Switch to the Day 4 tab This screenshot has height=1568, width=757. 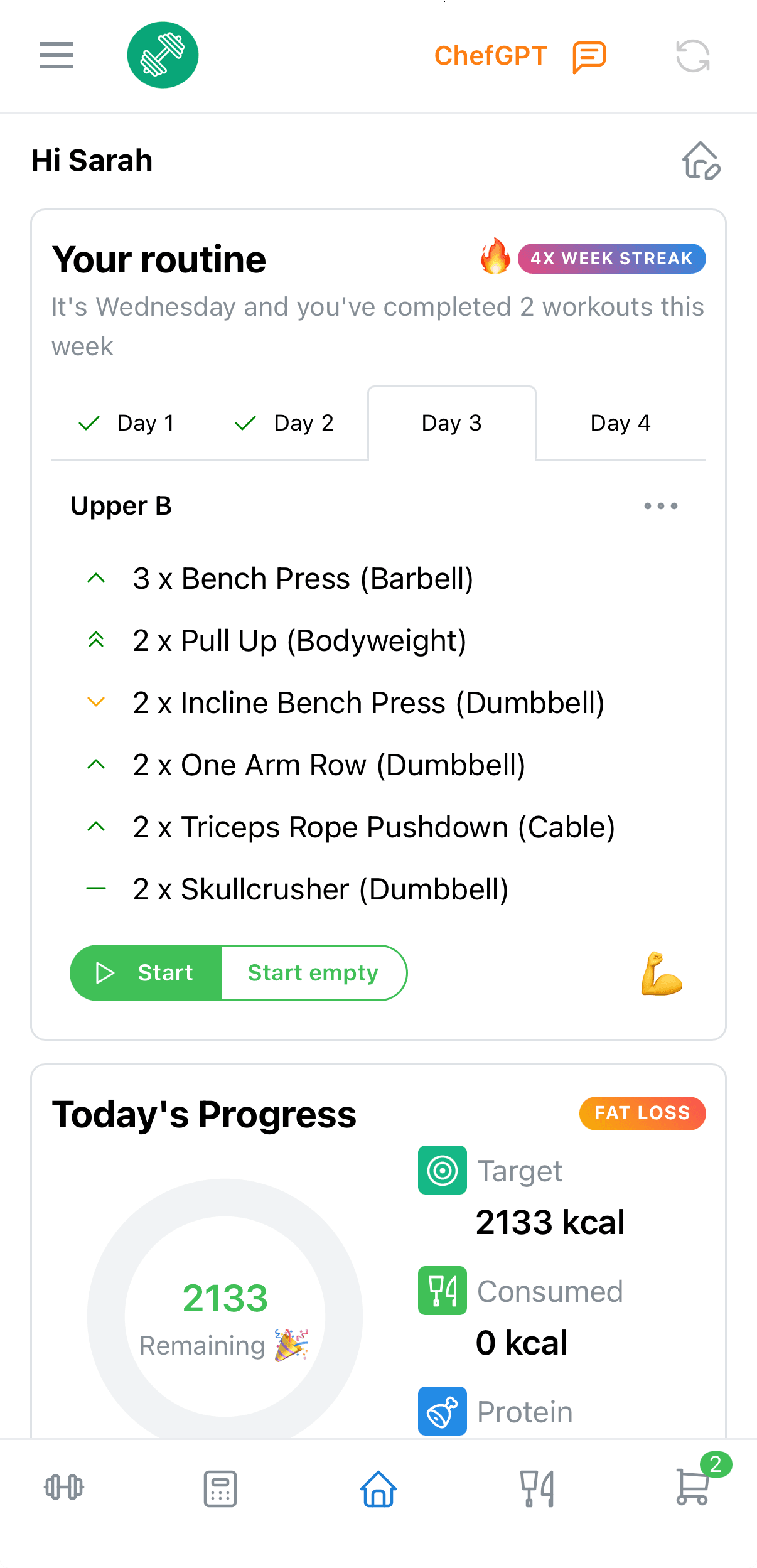coord(620,422)
